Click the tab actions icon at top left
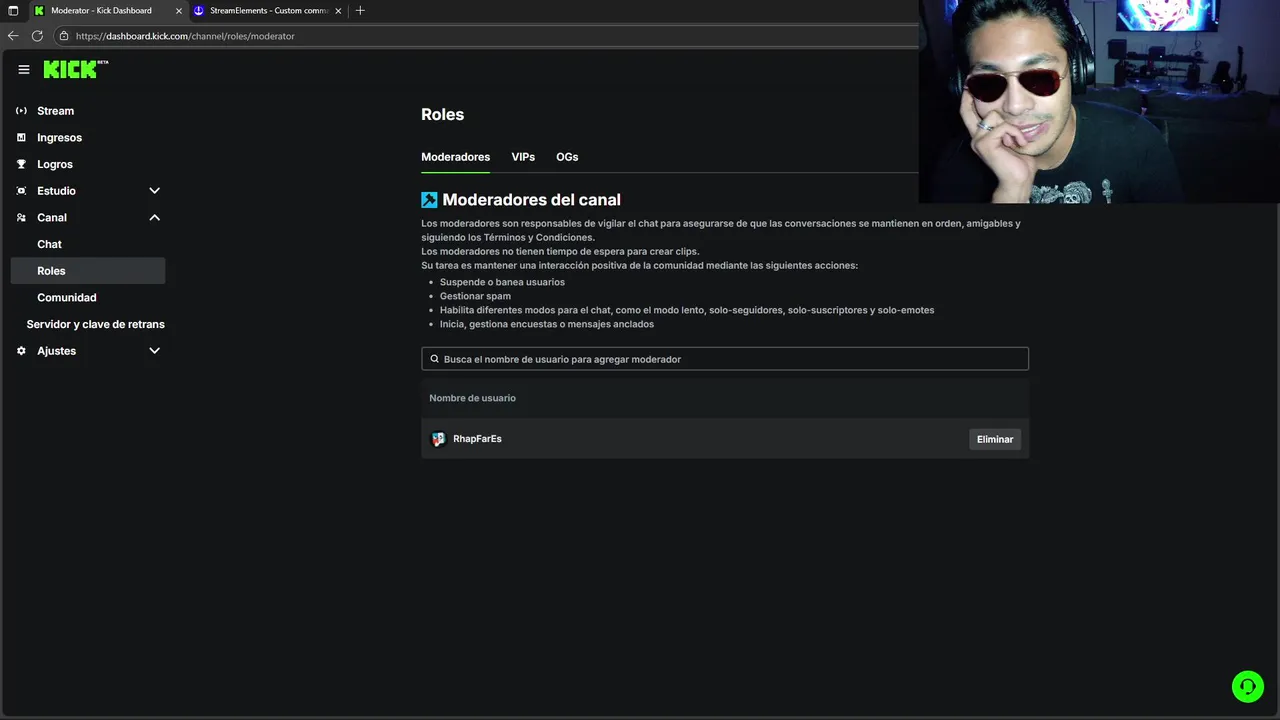Screen dimensions: 1280x720 pyautogui.click(x=13, y=11)
